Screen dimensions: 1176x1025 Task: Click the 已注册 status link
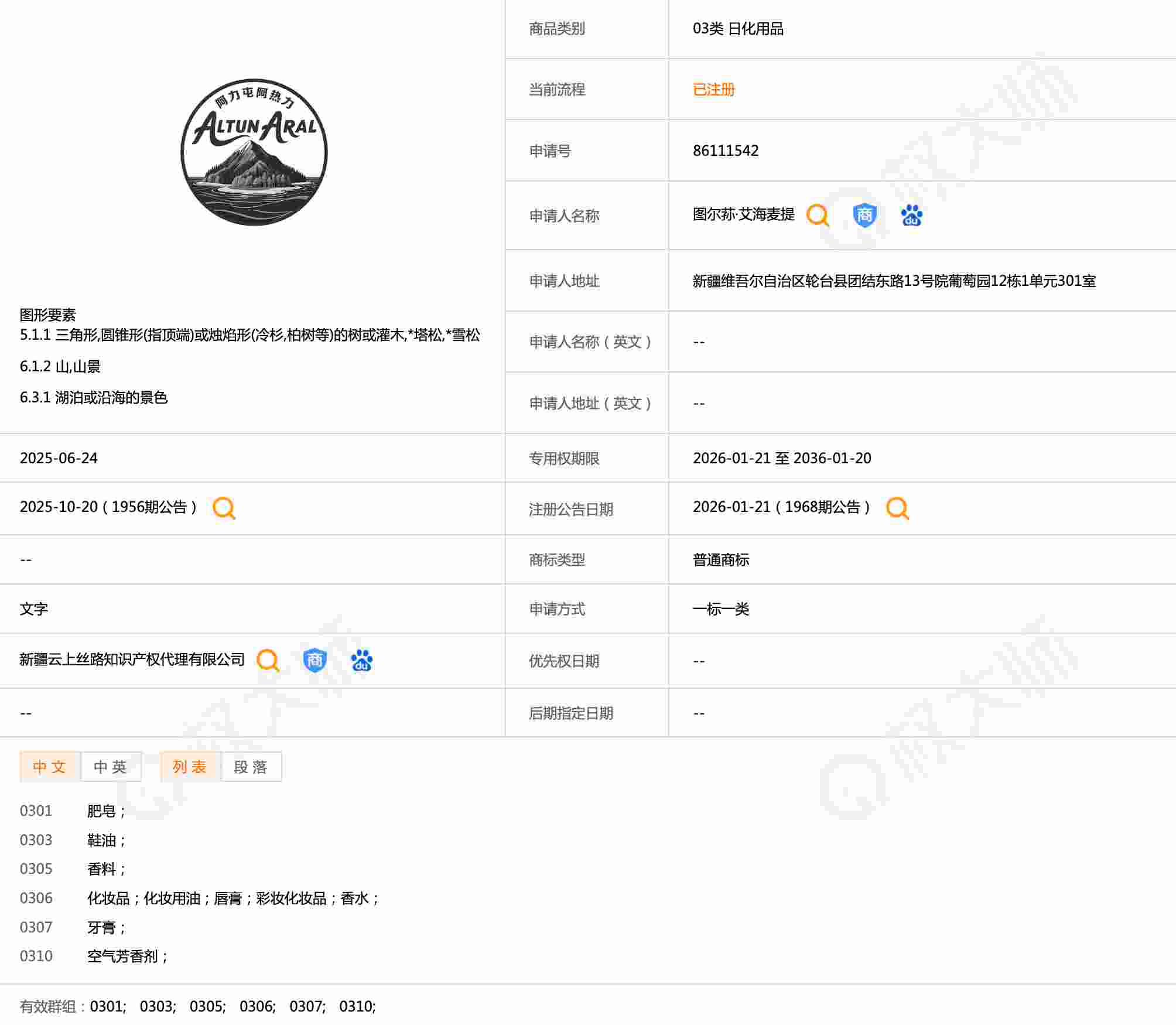click(x=713, y=90)
